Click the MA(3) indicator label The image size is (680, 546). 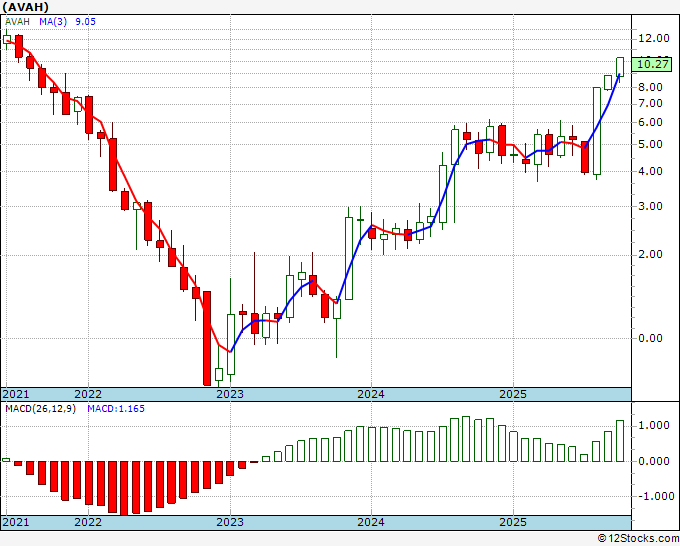click(53, 21)
